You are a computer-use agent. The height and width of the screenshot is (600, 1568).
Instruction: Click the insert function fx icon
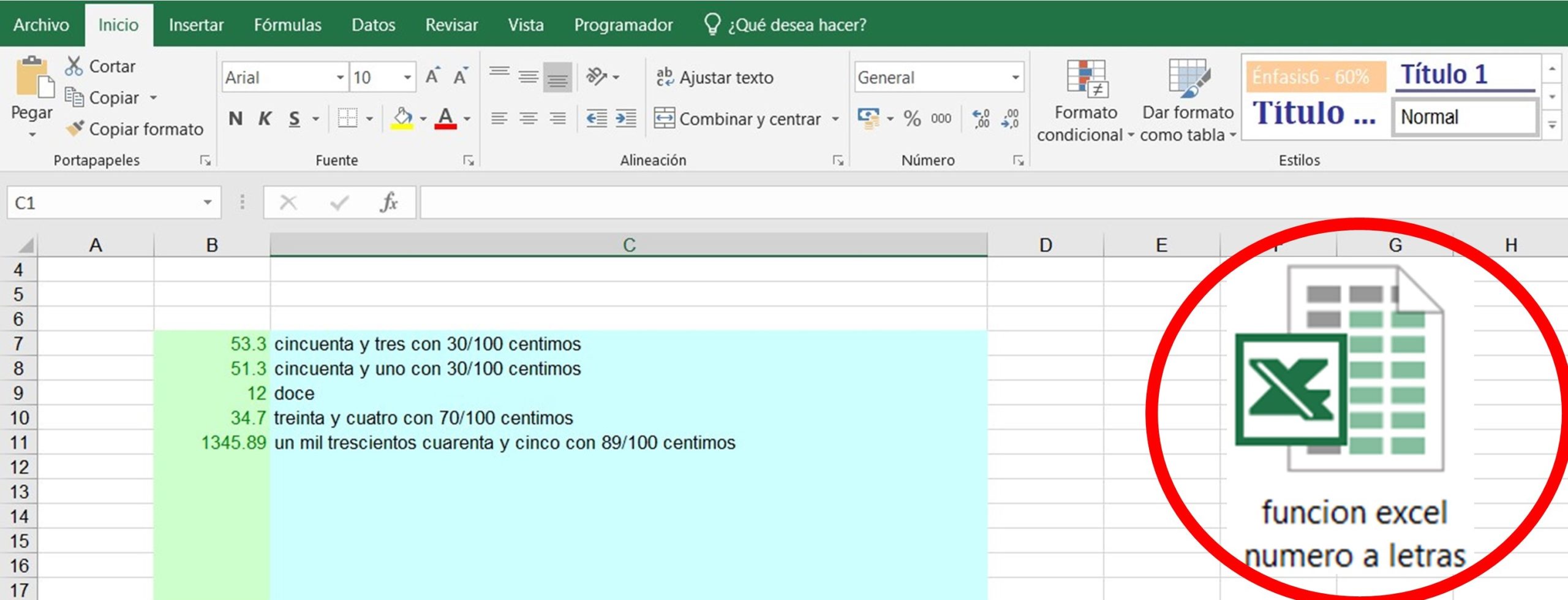(388, 202)
